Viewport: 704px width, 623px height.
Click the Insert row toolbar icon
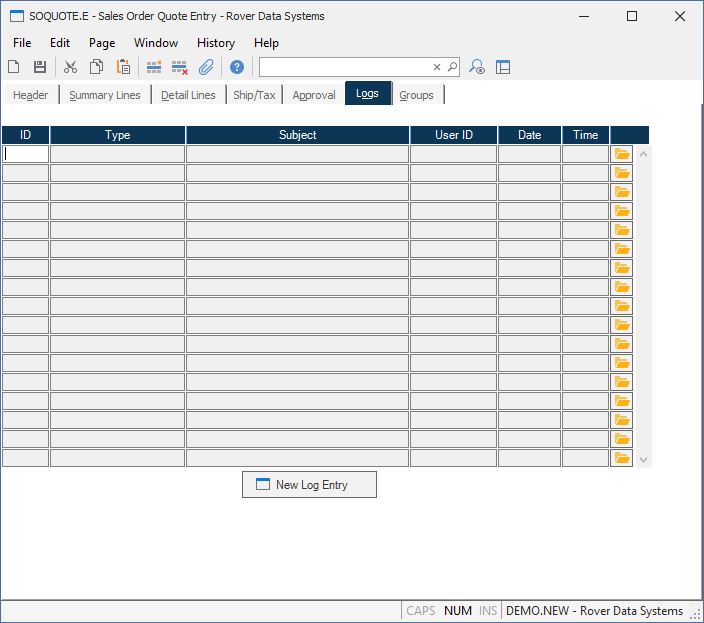coord(154,67)
